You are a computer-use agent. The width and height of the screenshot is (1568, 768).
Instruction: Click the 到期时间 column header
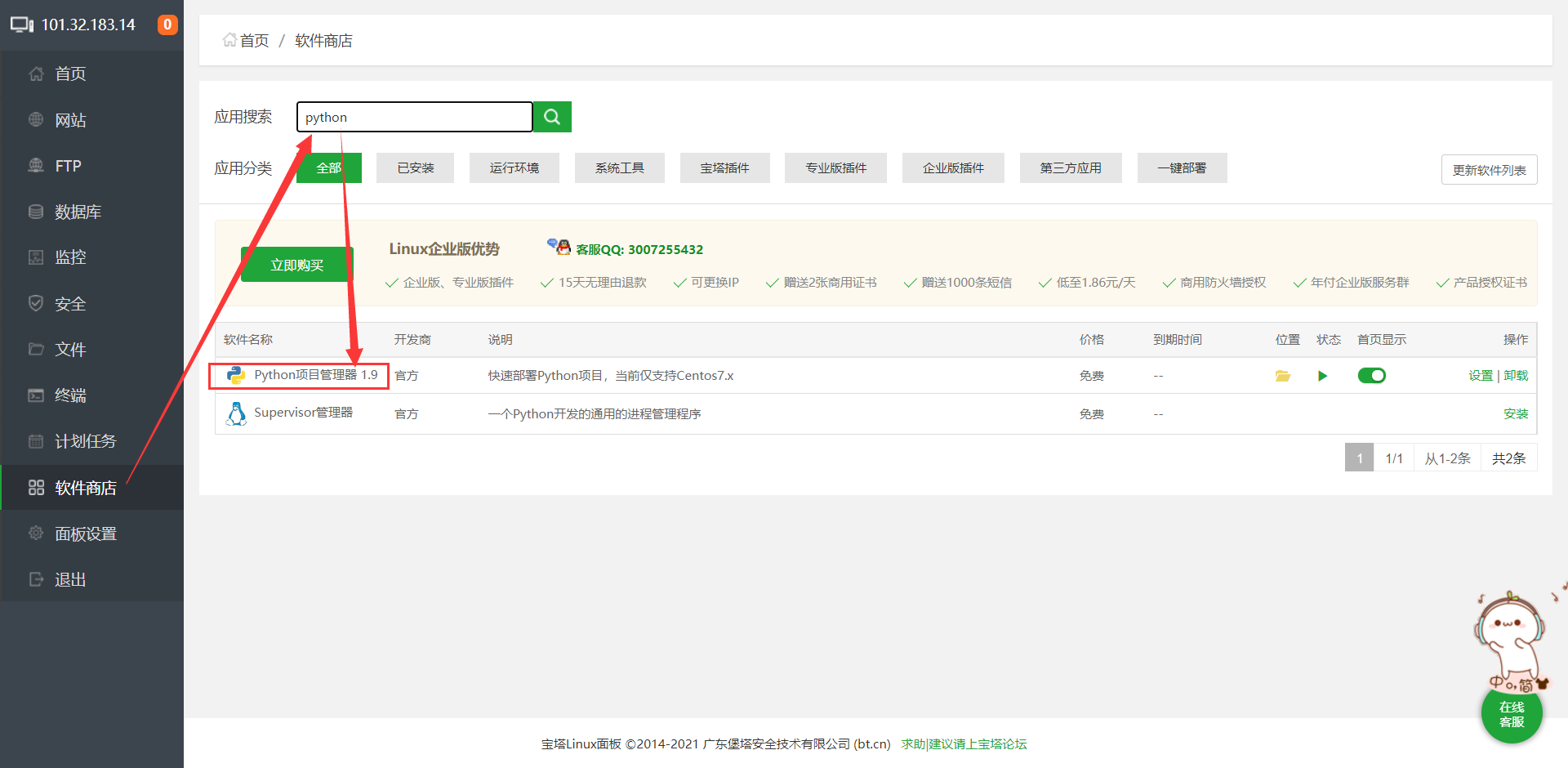1178,340
